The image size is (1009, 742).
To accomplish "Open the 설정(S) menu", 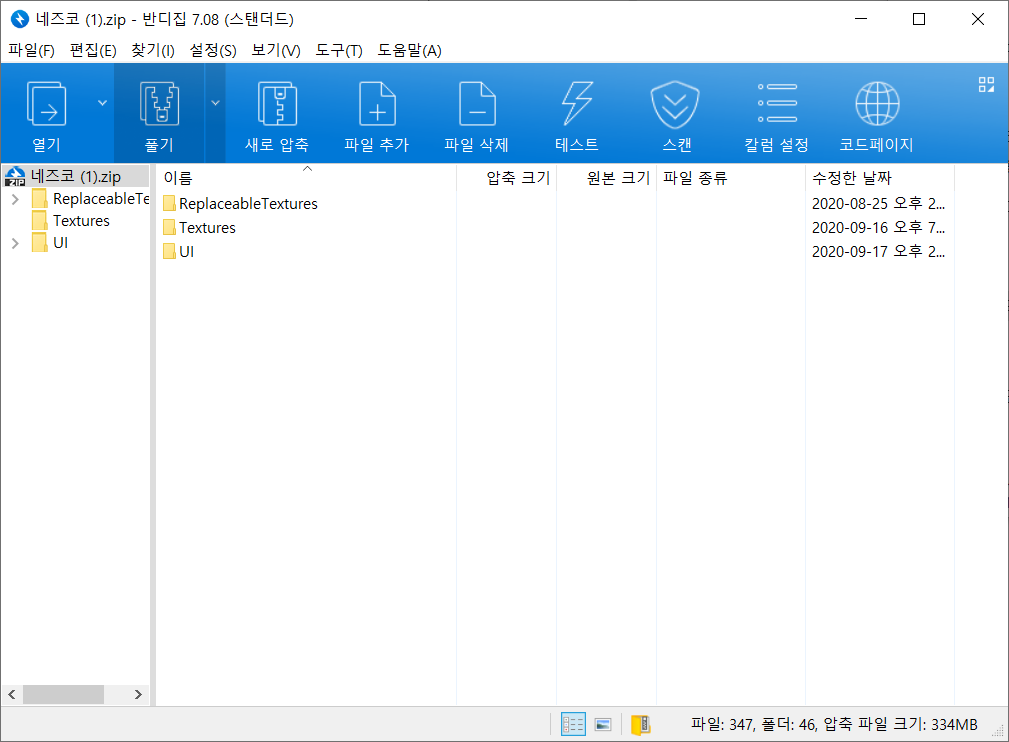I will point(213,50).
